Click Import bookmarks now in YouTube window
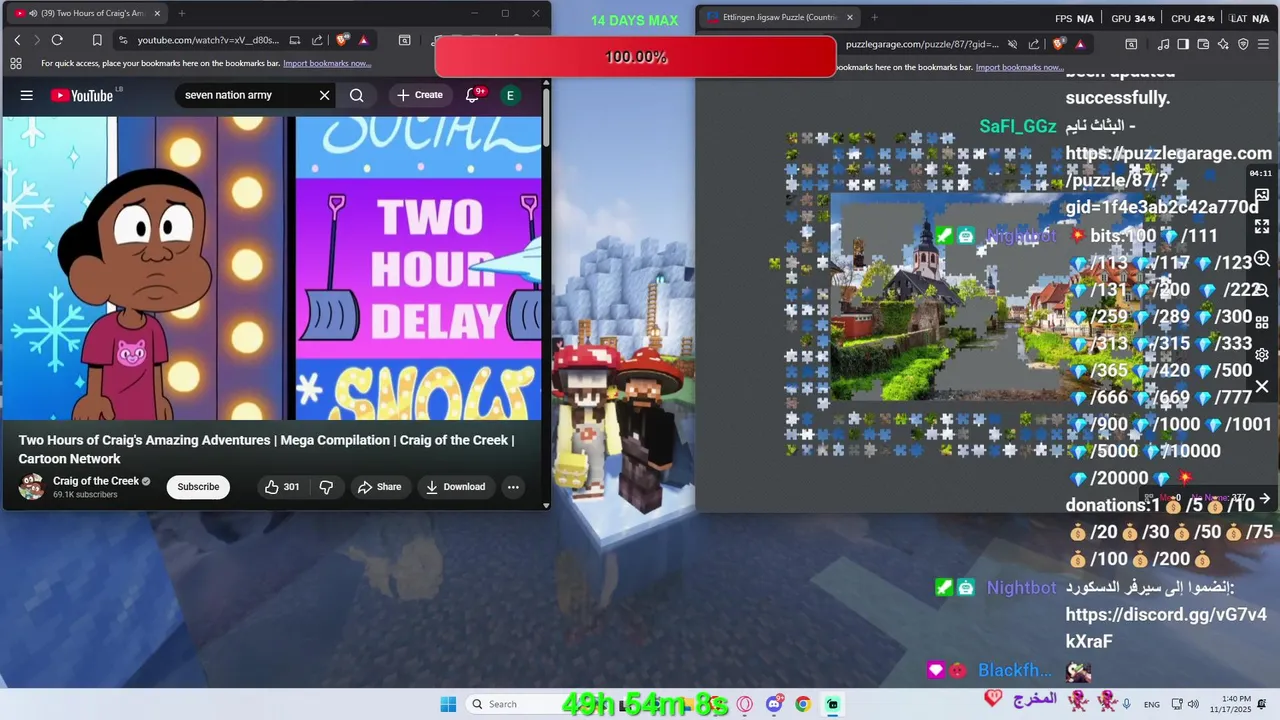This screenshot has height=720, width=1280. click(x=327, y=63)
